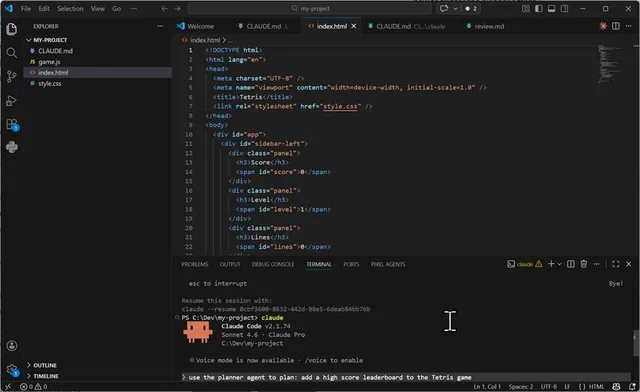Open the Customize Layout icon

(526, 9)
